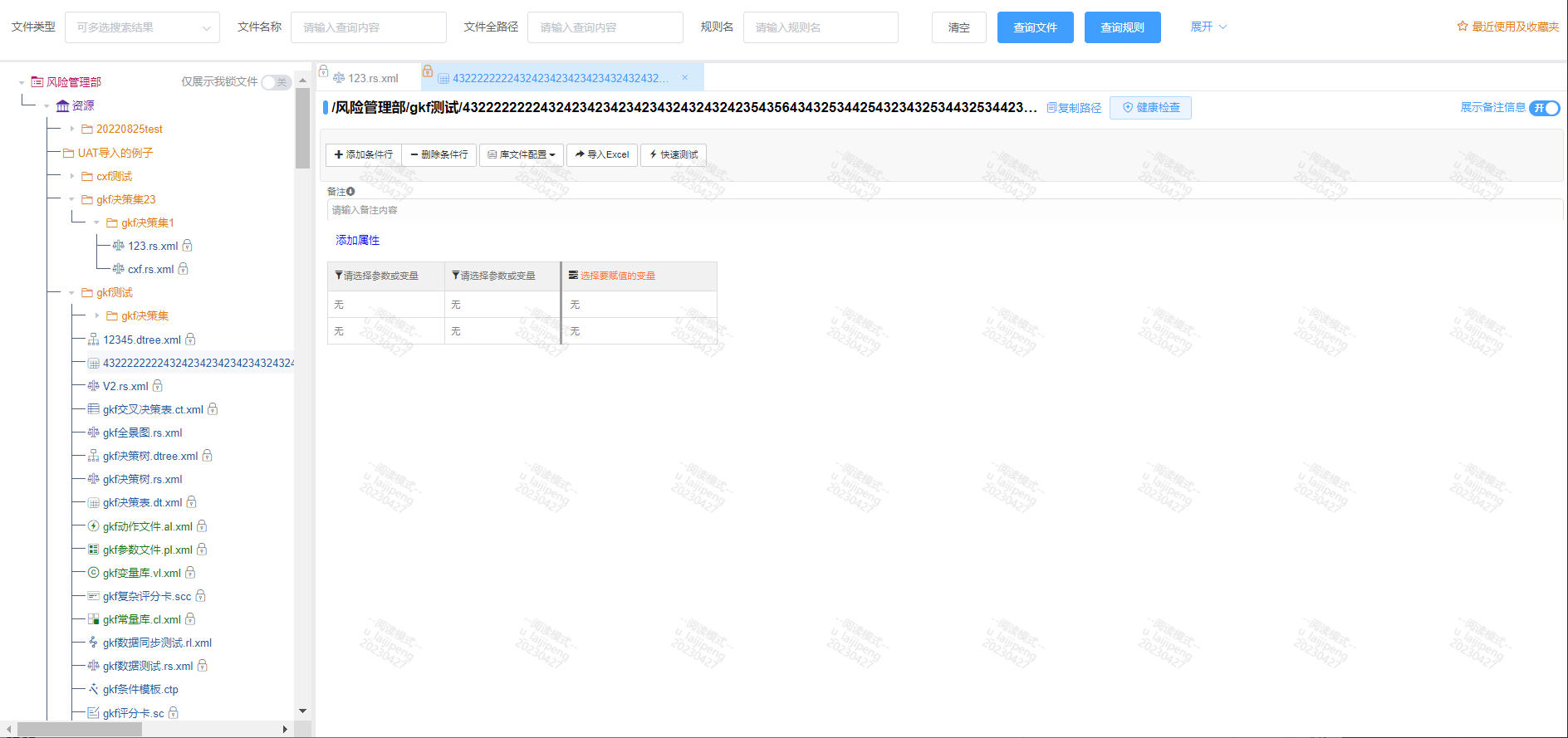
Task: Collapse the 资源 node
Action: (x=47, y=105)
